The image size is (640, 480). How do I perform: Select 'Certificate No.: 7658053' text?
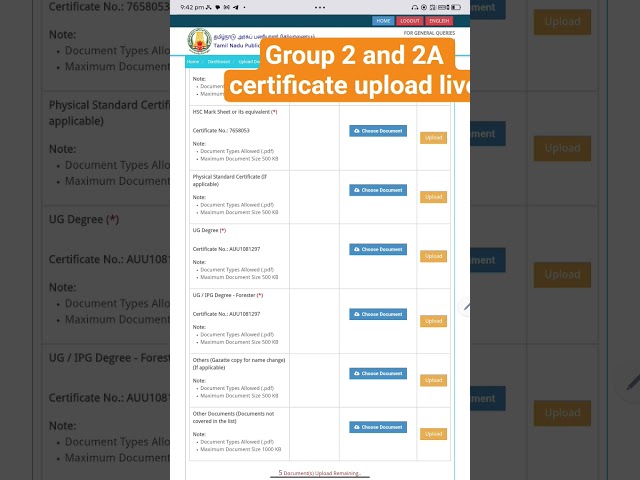[221, 131]
